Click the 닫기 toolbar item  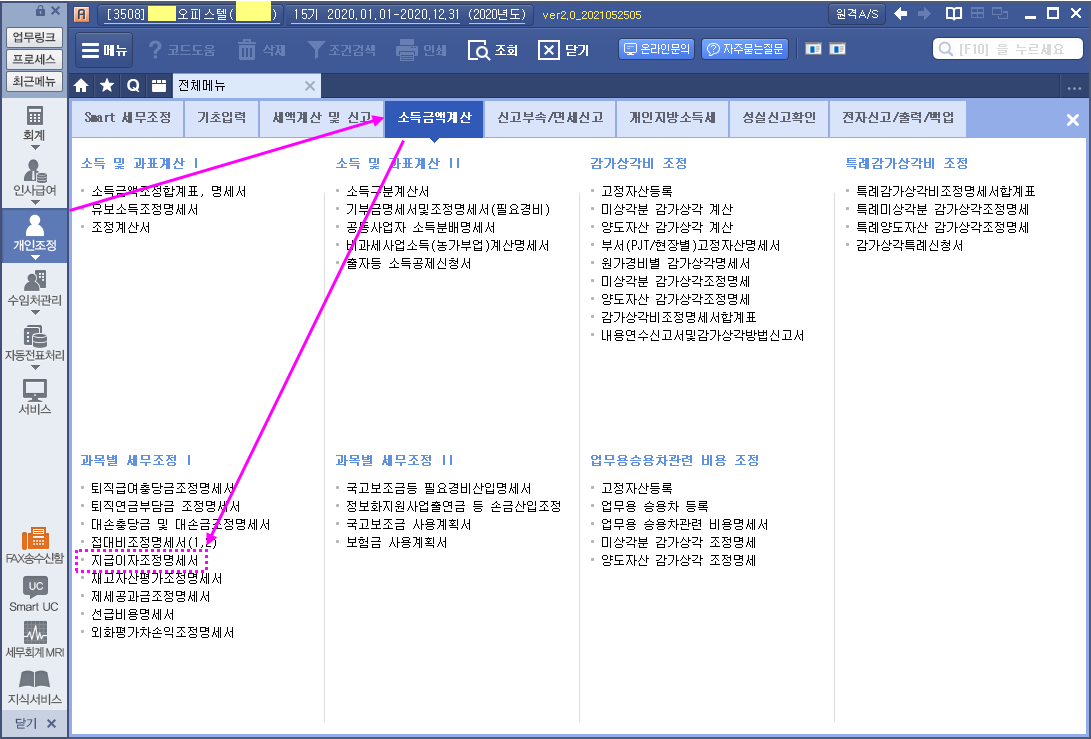pyautogui.click(x=564, y=50)
